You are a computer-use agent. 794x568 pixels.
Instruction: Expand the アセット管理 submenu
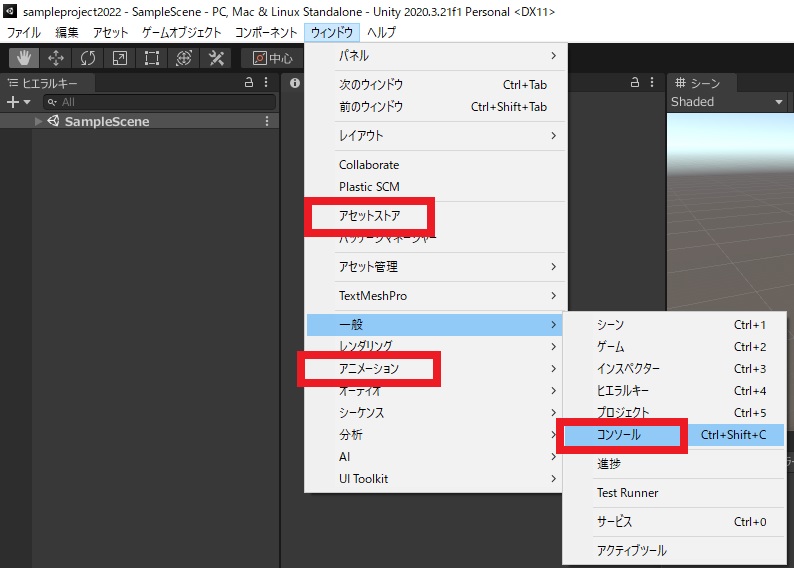[436, 267]
